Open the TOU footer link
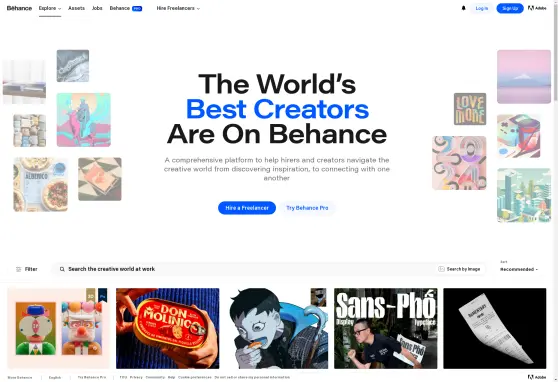558x382 pixels. (123, 377)
